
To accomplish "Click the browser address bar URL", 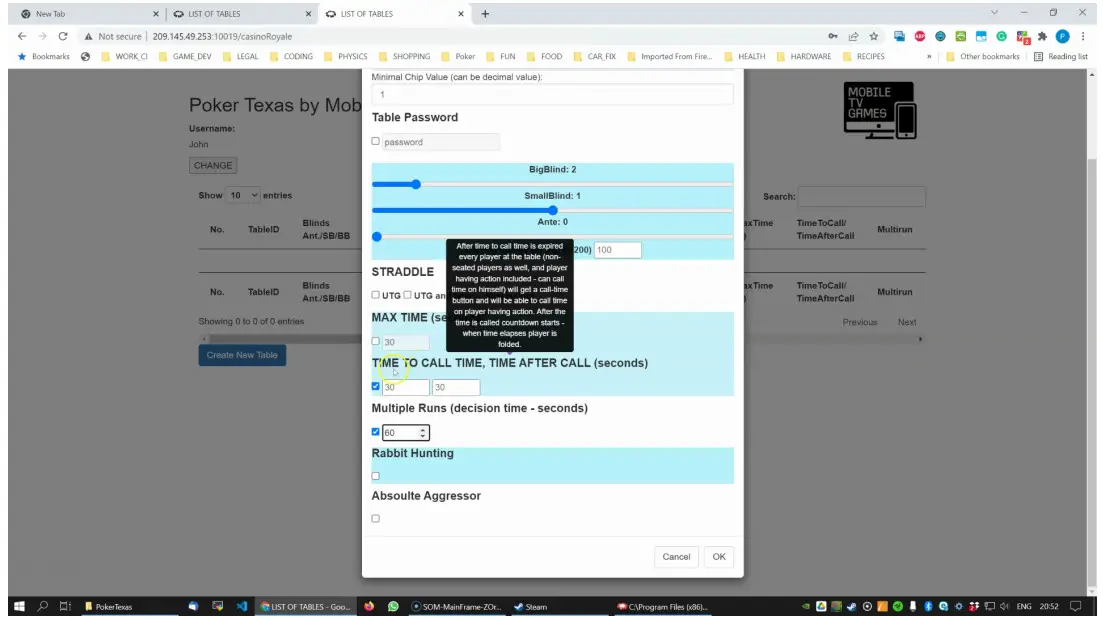I will click(222, 37).
